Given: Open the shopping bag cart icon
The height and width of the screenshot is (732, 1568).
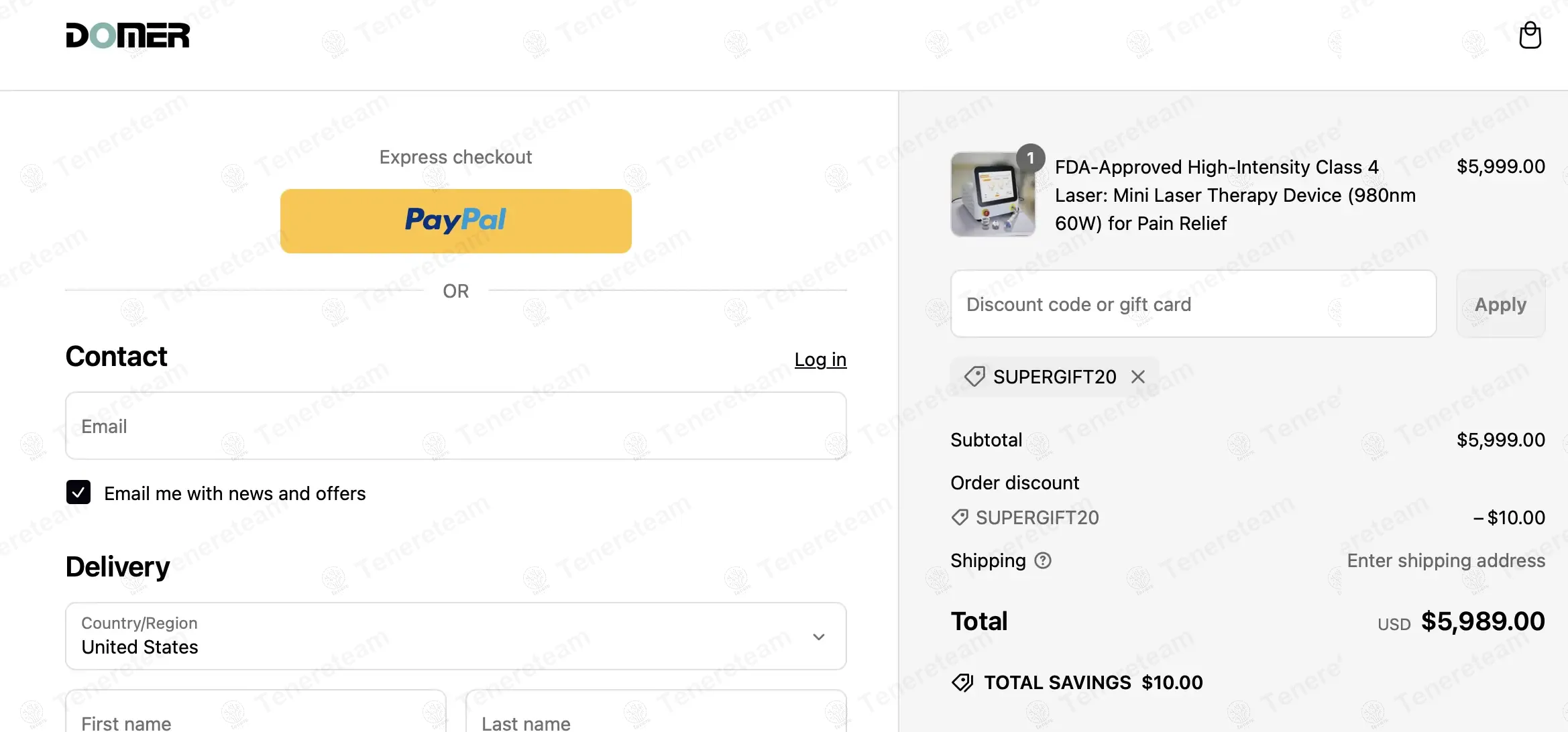Looking at the screenshot, I should tap(1530, 36).
